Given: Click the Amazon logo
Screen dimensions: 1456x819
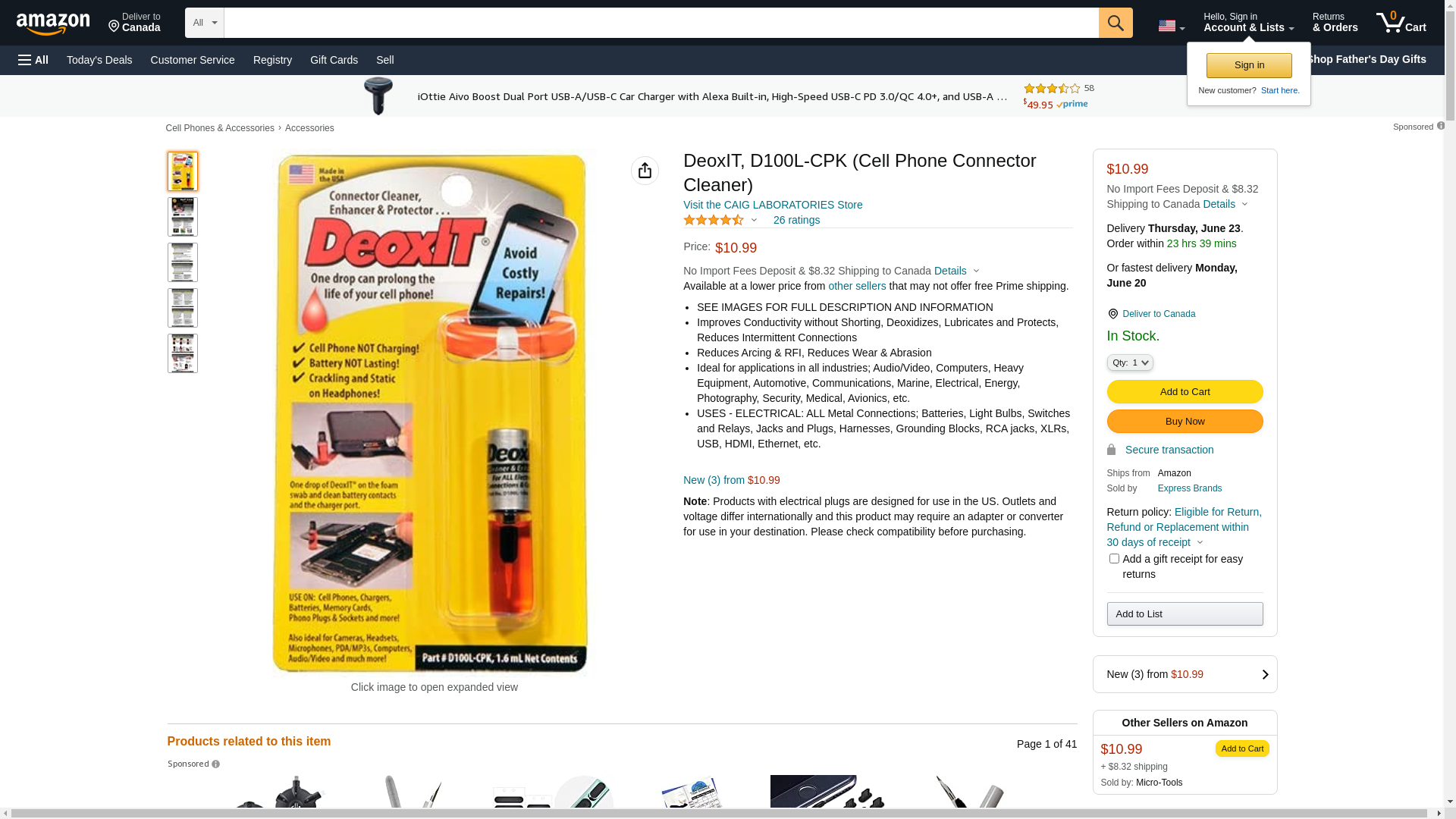Looking at the screenshot, I should tap(53, 24).
